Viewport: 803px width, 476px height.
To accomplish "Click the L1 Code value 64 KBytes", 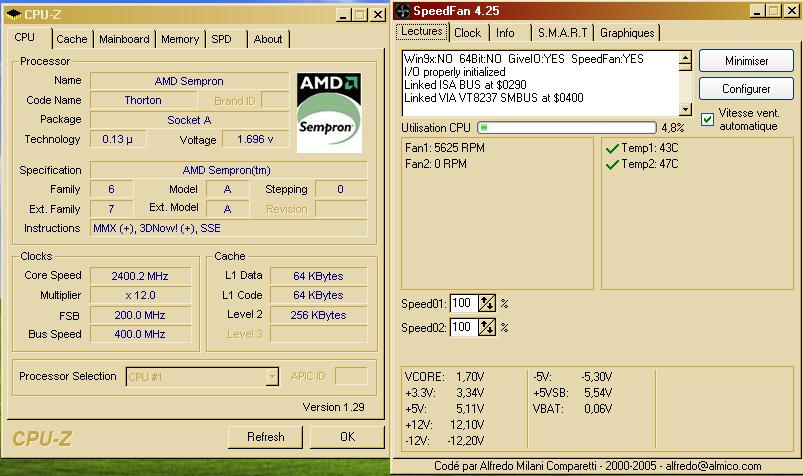I will 318,295.
